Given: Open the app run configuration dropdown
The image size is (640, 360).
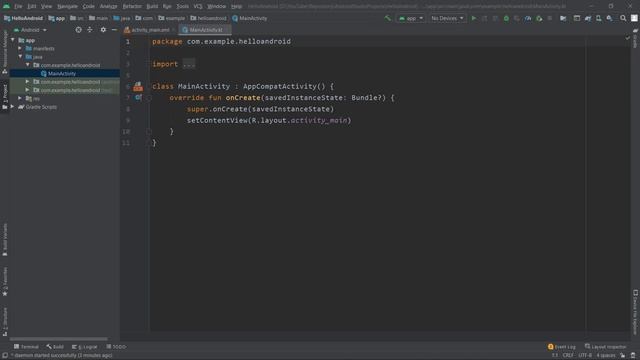Looking at the screenshot, I should click(x=411, y=18).
